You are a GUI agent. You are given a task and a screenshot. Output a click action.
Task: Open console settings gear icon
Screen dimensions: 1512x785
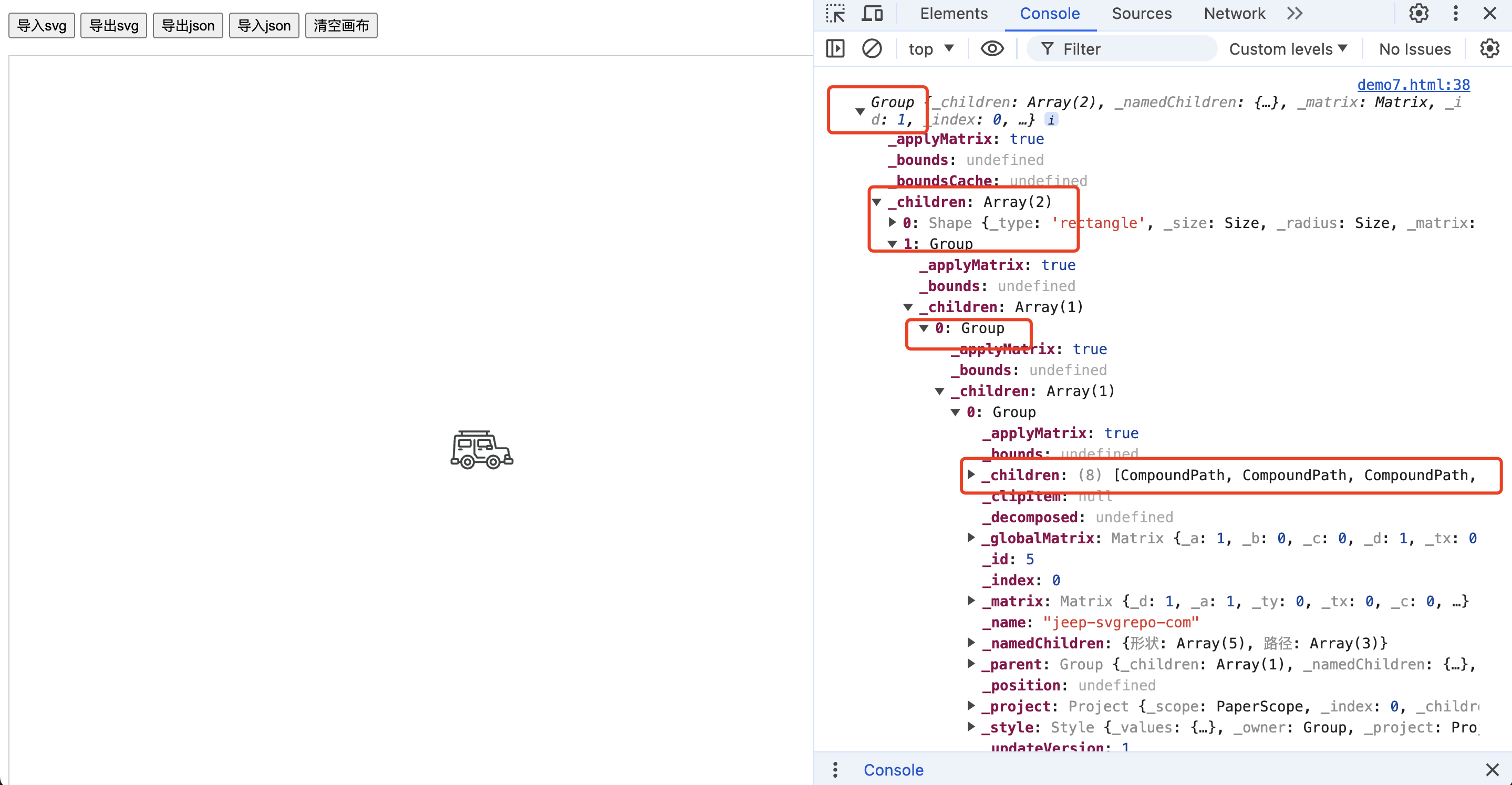[1490, 49]
